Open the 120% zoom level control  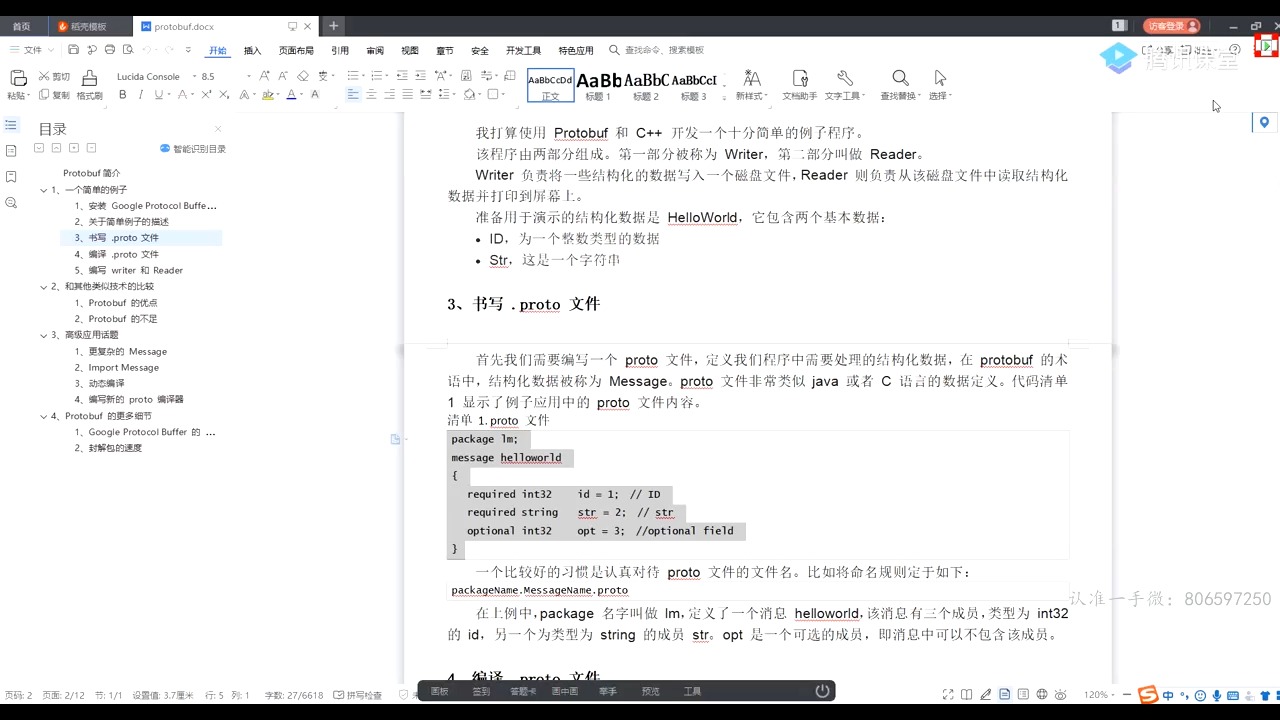click(x=1097, y=695)
